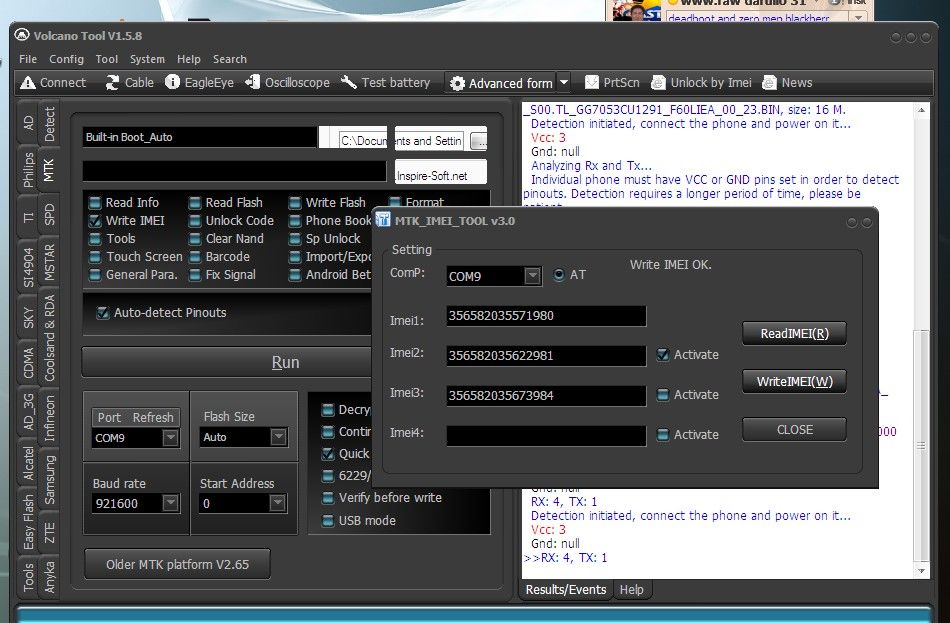Expand the Flash Size dropdown
This screenshot has width=950, height=623.
point(277,438)
